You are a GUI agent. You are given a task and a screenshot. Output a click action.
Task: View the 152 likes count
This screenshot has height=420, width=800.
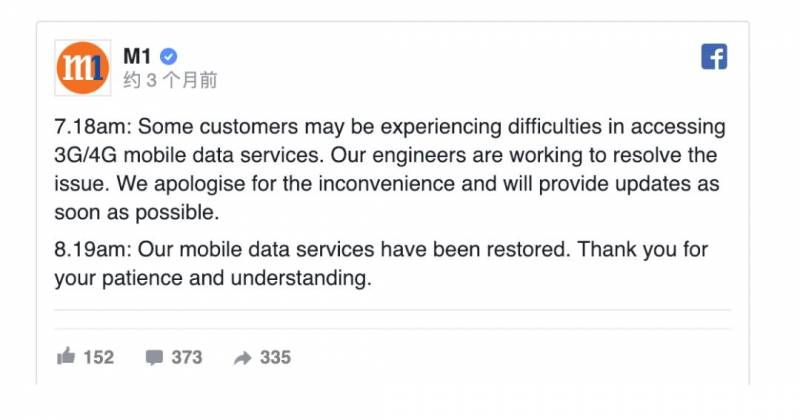[98, 357]
